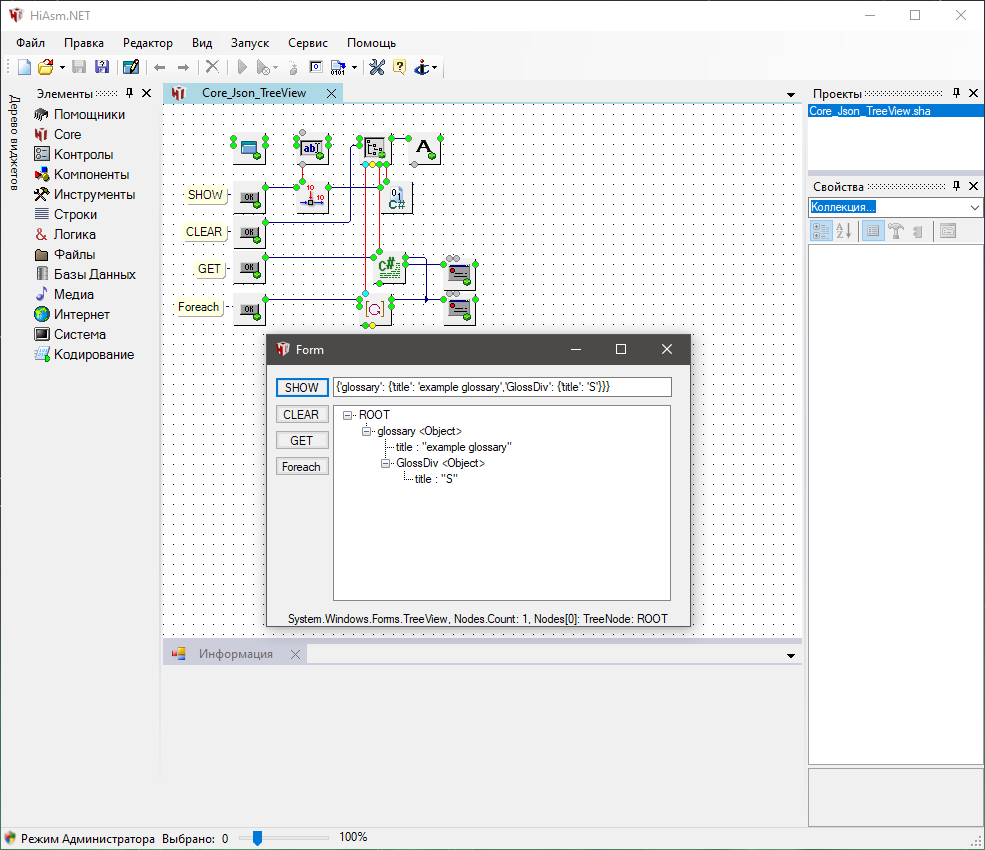This screenshot has height=850, width=985.
Task: Click the JSON text input field in the Form window
Action: click(x=501, y=387)
